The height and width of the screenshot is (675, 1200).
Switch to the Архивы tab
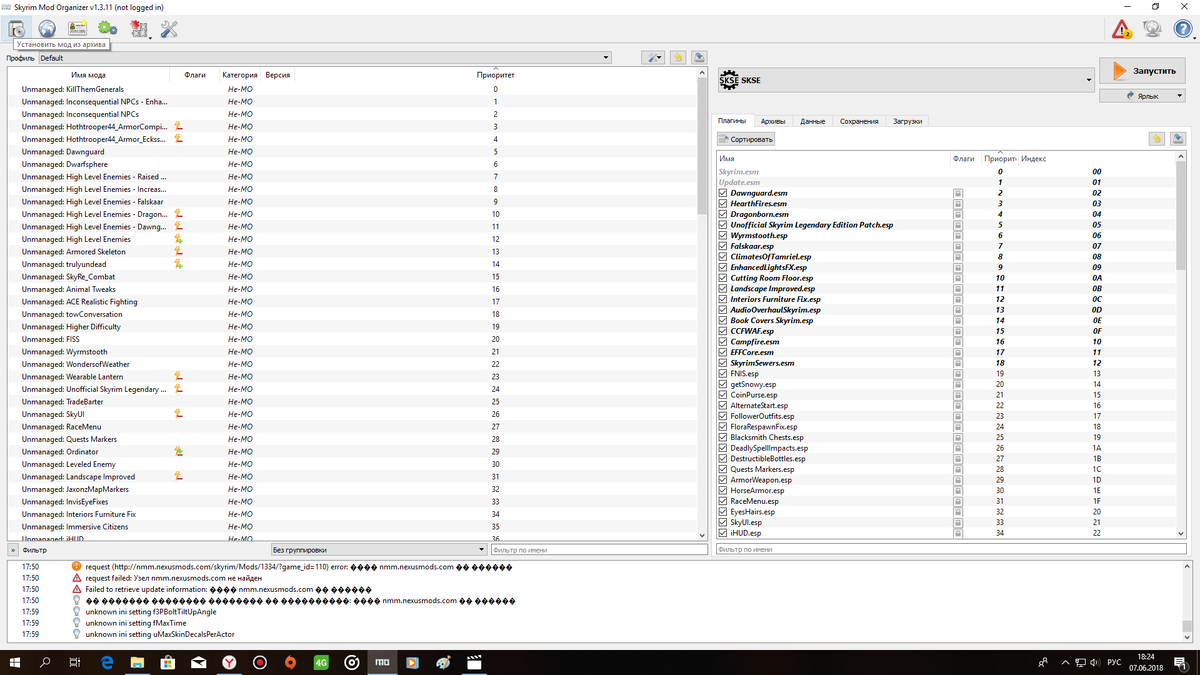772,121
